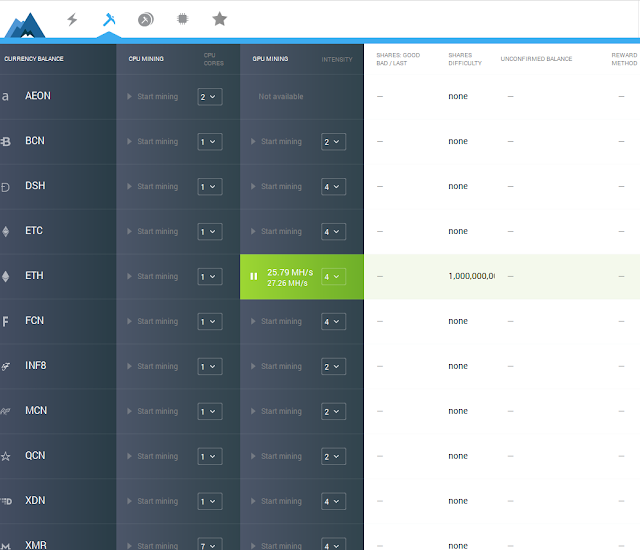Screen dimensions: 640x550
Task: Start GPU mining for QCN
Action: pos(276,456)
